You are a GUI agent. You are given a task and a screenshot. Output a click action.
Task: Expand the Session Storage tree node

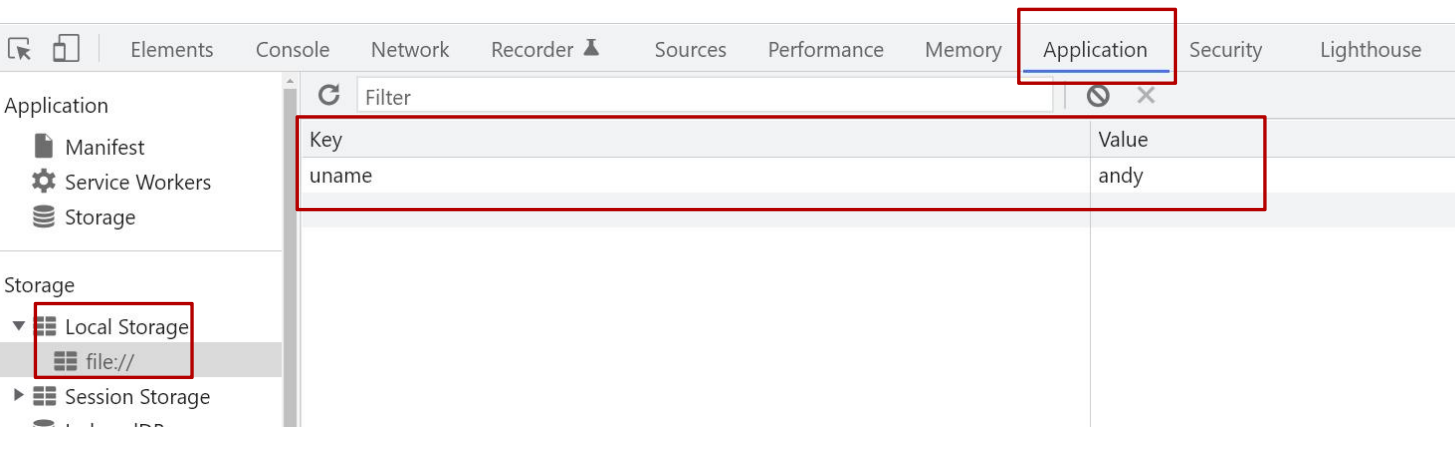[18, 396]
